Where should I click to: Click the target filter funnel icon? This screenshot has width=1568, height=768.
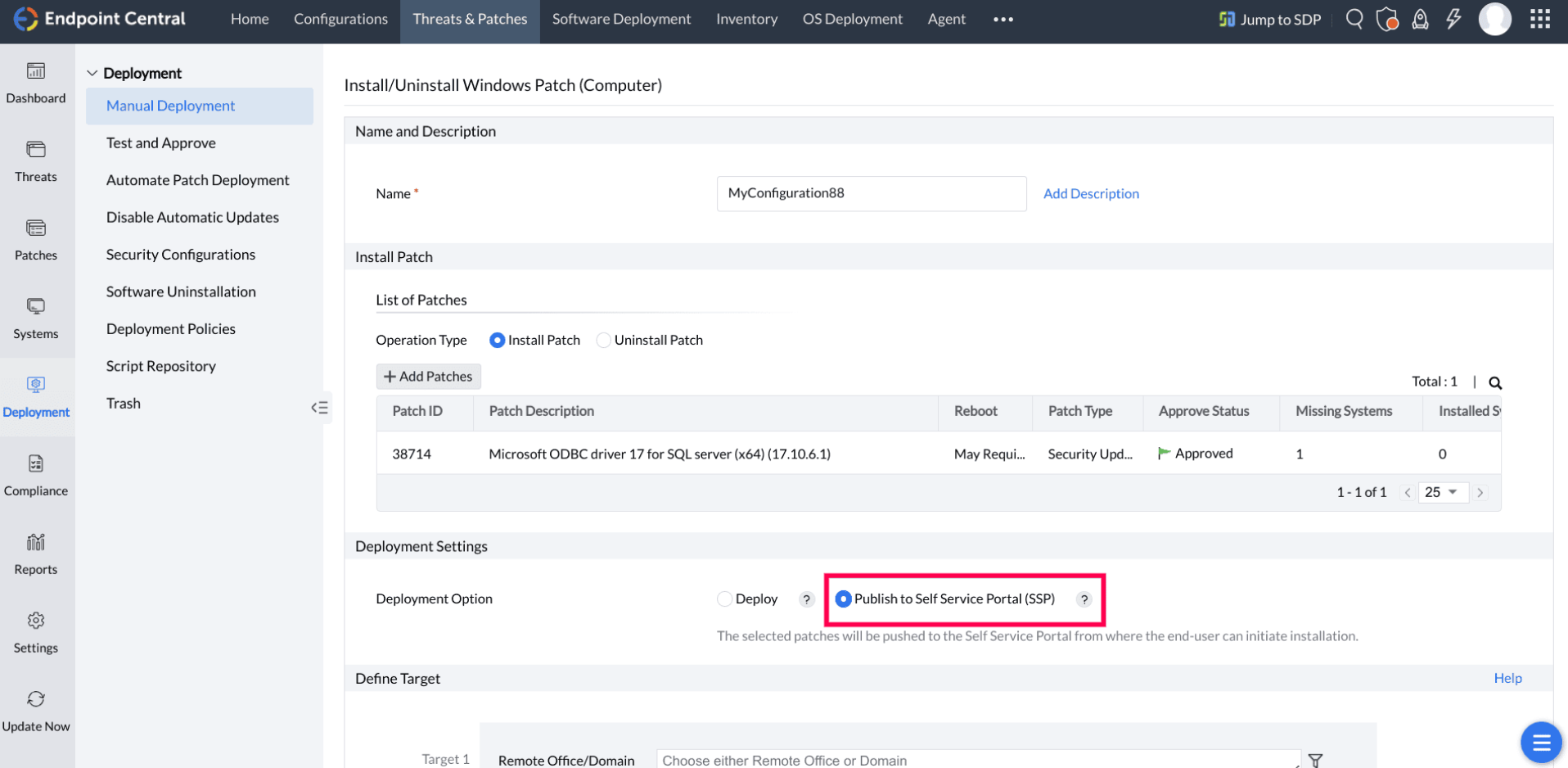coord(1316,760)
